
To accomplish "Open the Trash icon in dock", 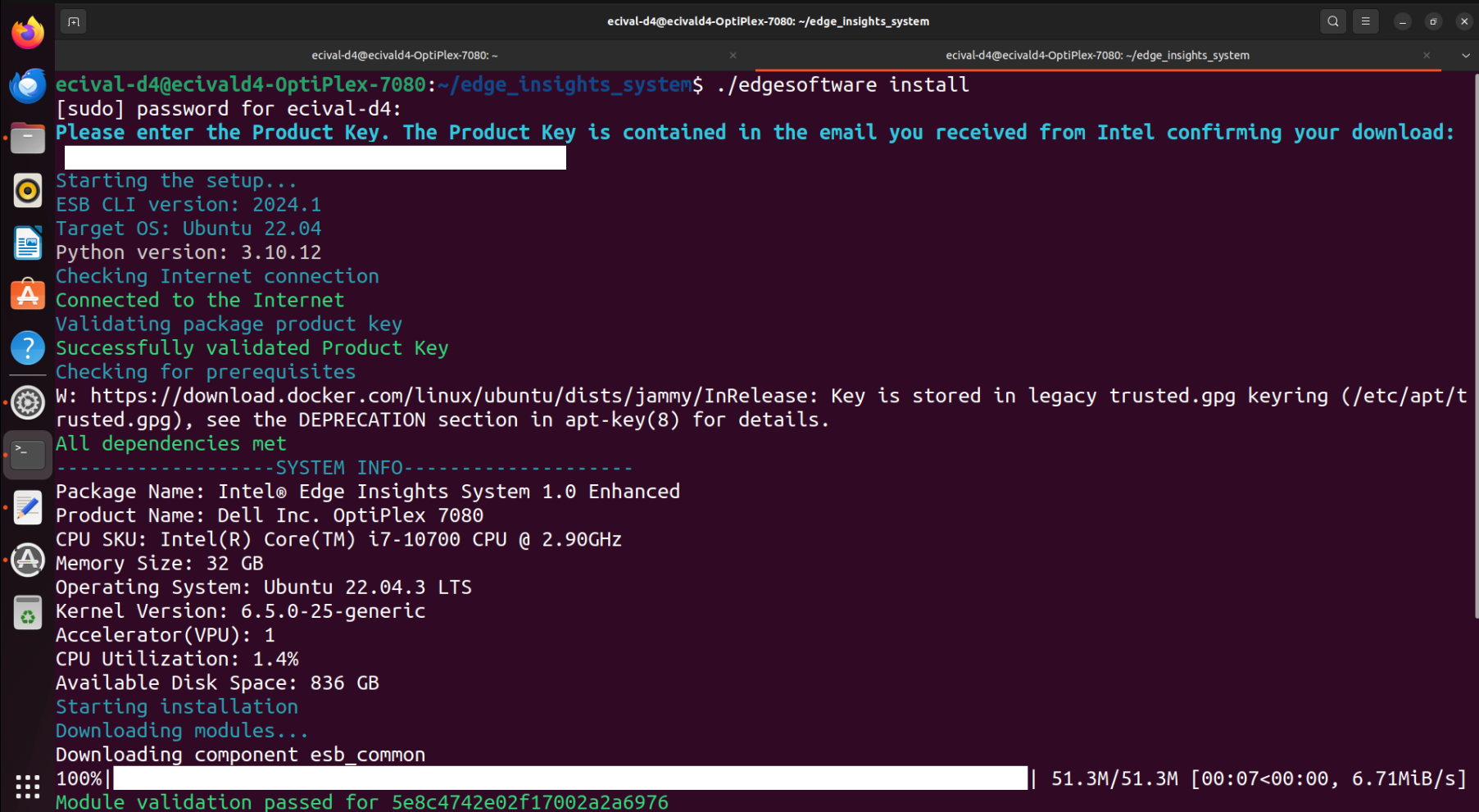I will (x=28, y=613).
